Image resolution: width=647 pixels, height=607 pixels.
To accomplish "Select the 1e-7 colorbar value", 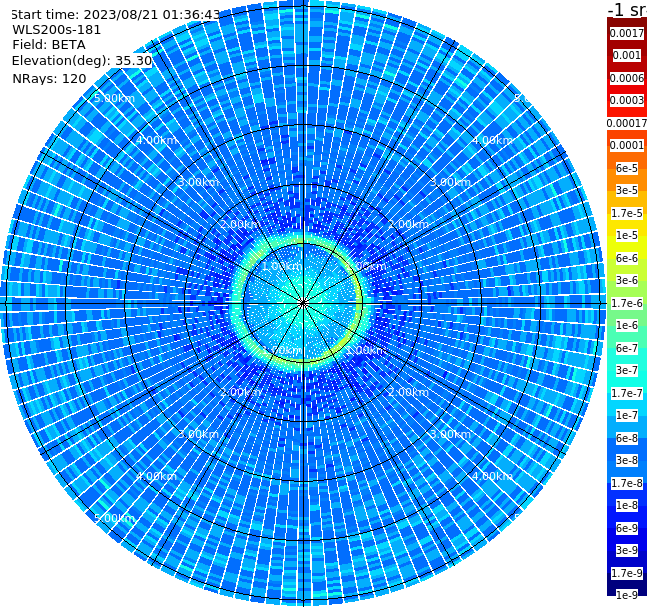I will coord(627,416).
